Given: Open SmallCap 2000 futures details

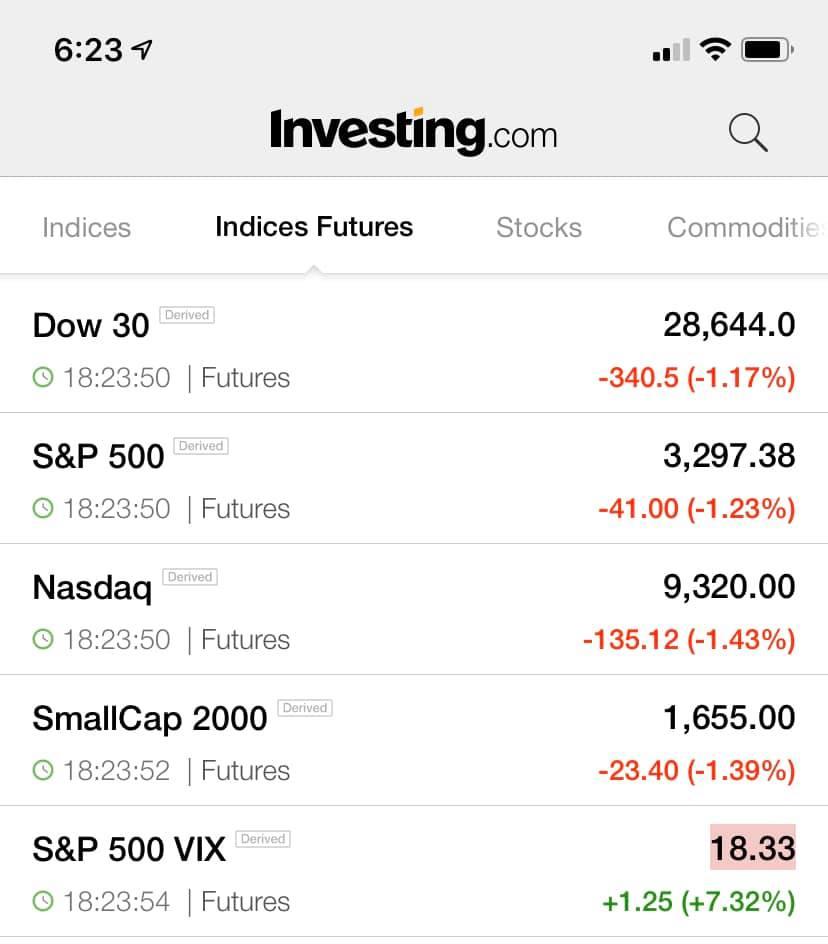Looking at the screenshot, I should [x=400, y=741].
